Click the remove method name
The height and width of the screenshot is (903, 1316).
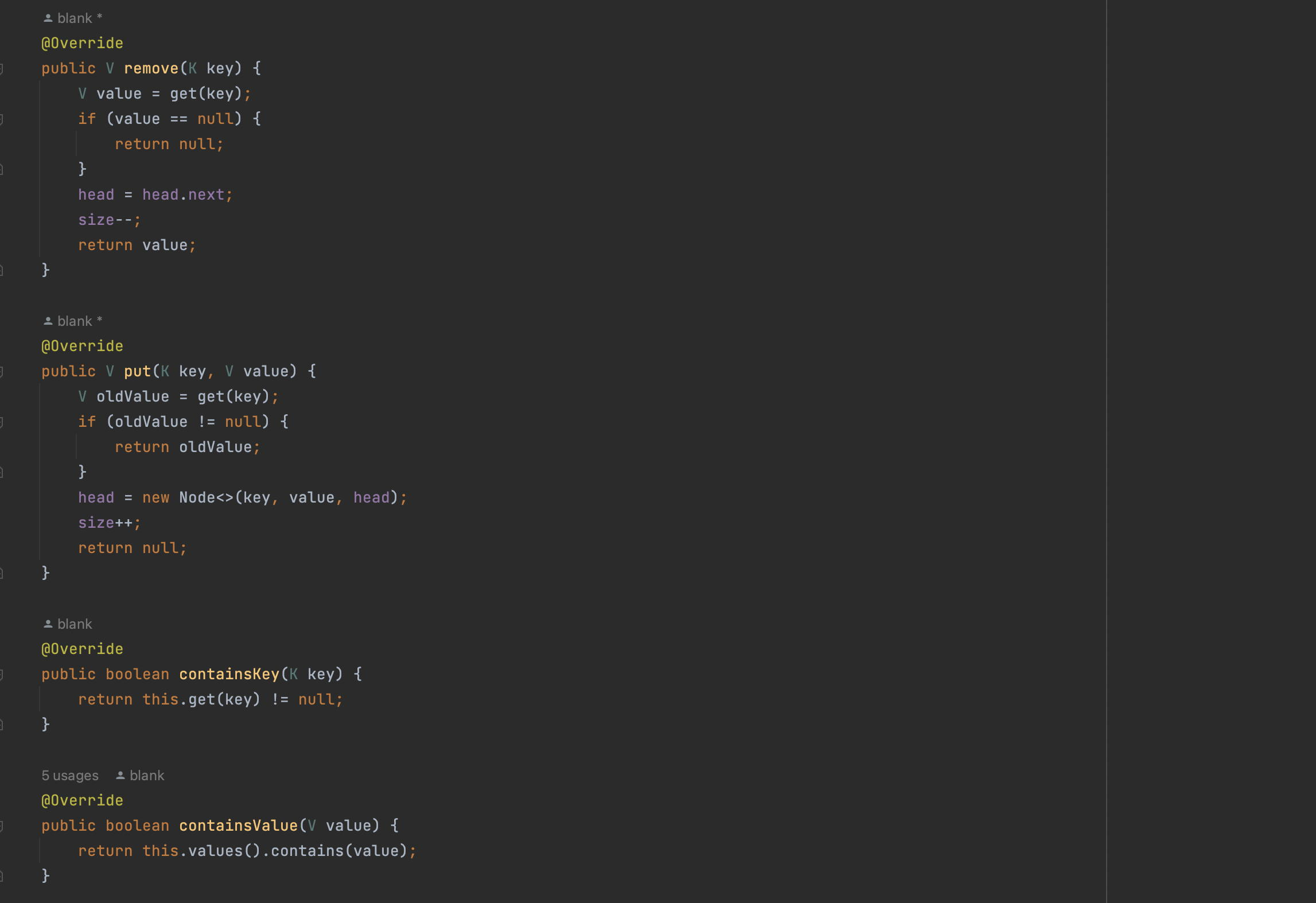151,69
